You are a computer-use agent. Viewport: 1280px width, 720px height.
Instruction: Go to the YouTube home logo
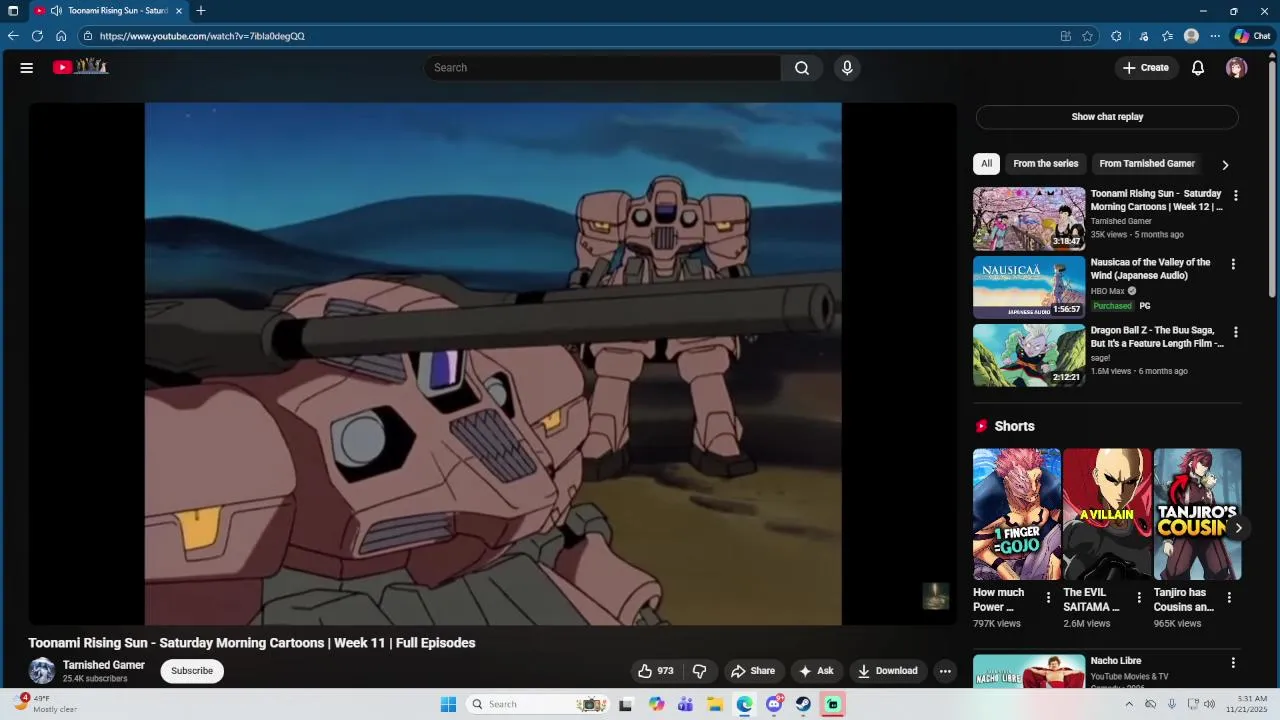coord(80,67)
